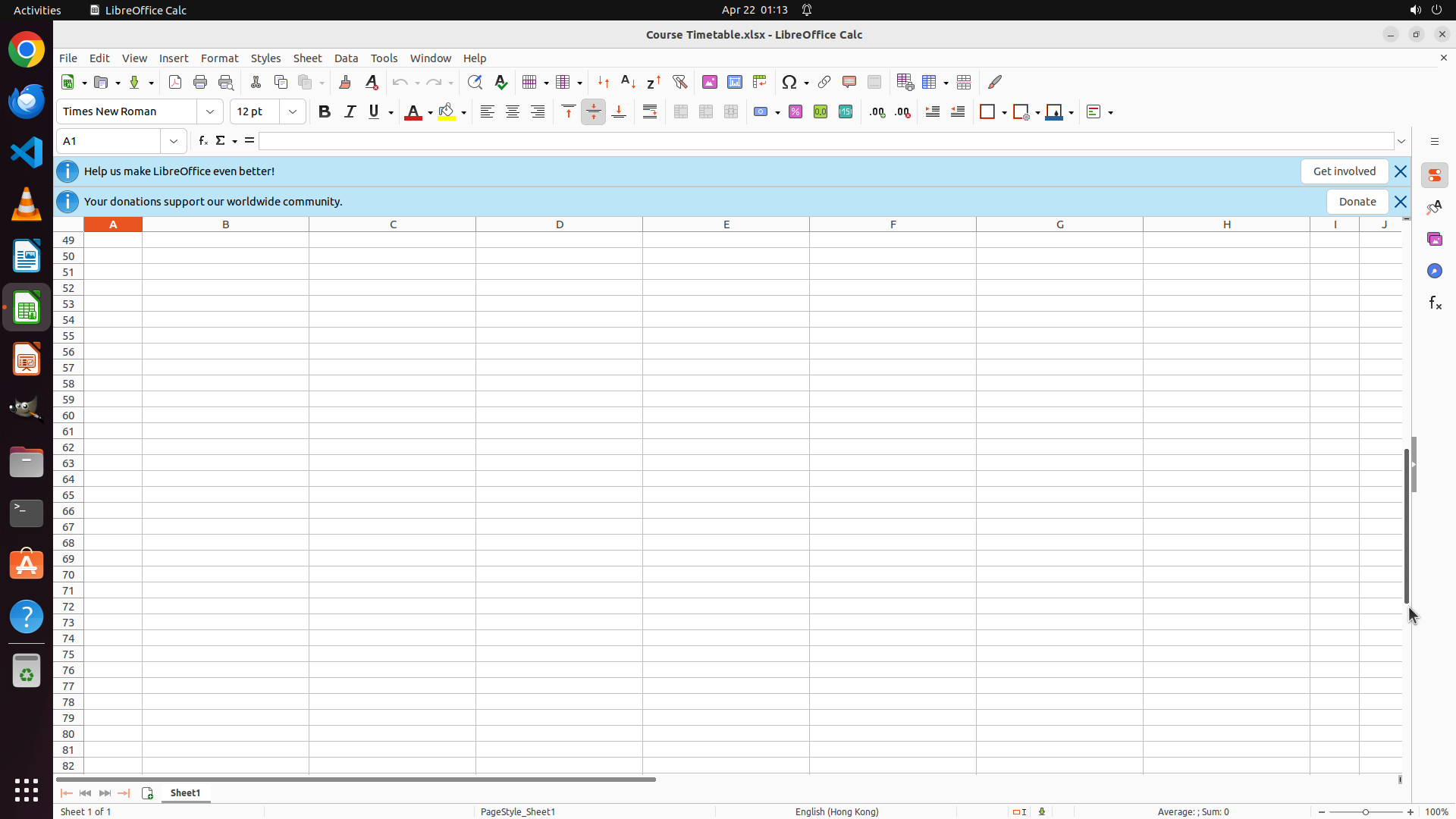Select the Sheet1 tab

point(185,792)
